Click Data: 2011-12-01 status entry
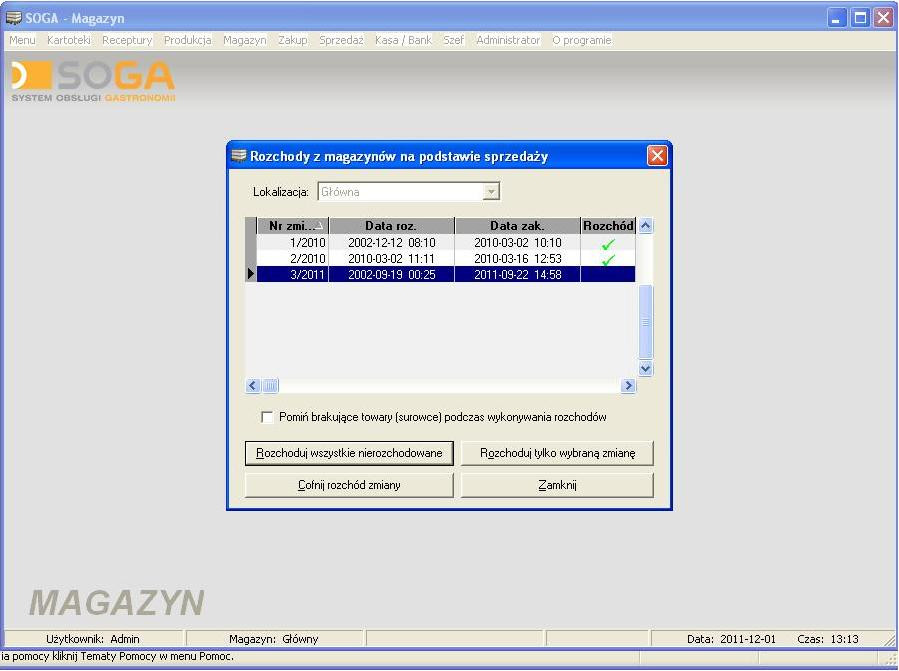The height and width of the screenshot is (671, 899). pos(731,639)
